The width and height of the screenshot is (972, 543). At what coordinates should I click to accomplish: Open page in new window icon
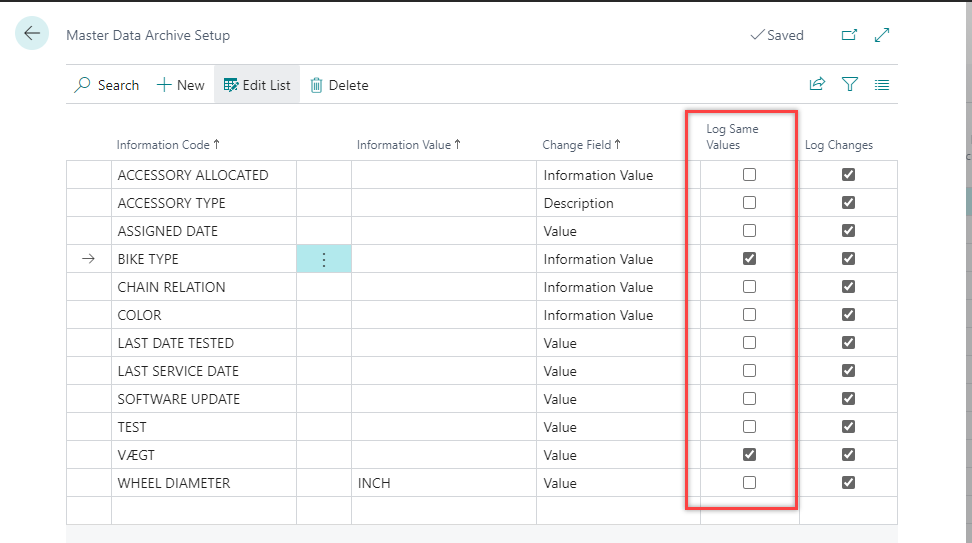[x=849, y=35]
